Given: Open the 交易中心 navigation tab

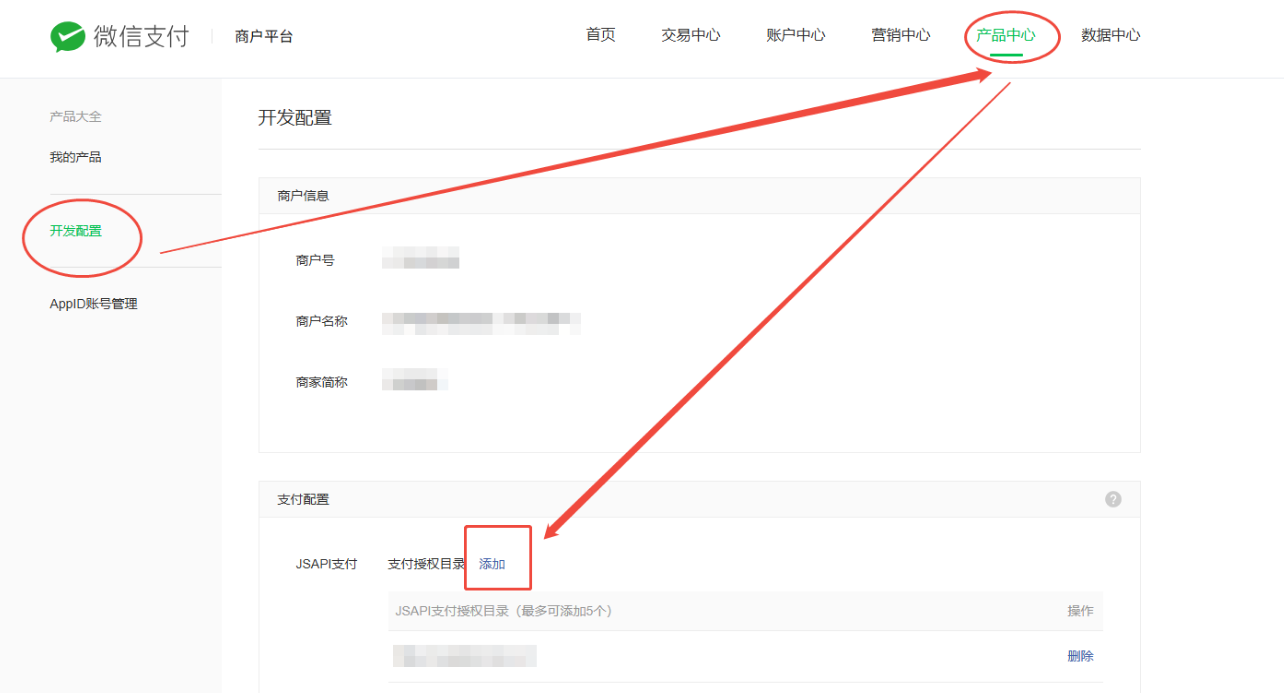Looking at the screenshot, I should coord(690,35).
